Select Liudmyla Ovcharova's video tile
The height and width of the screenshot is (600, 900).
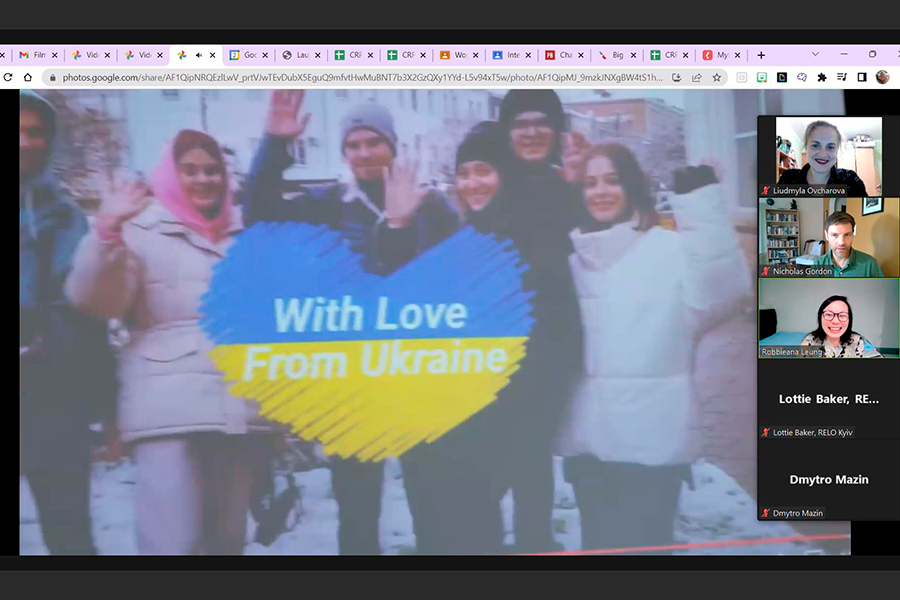pyautogui.click(x=829, y=156)
